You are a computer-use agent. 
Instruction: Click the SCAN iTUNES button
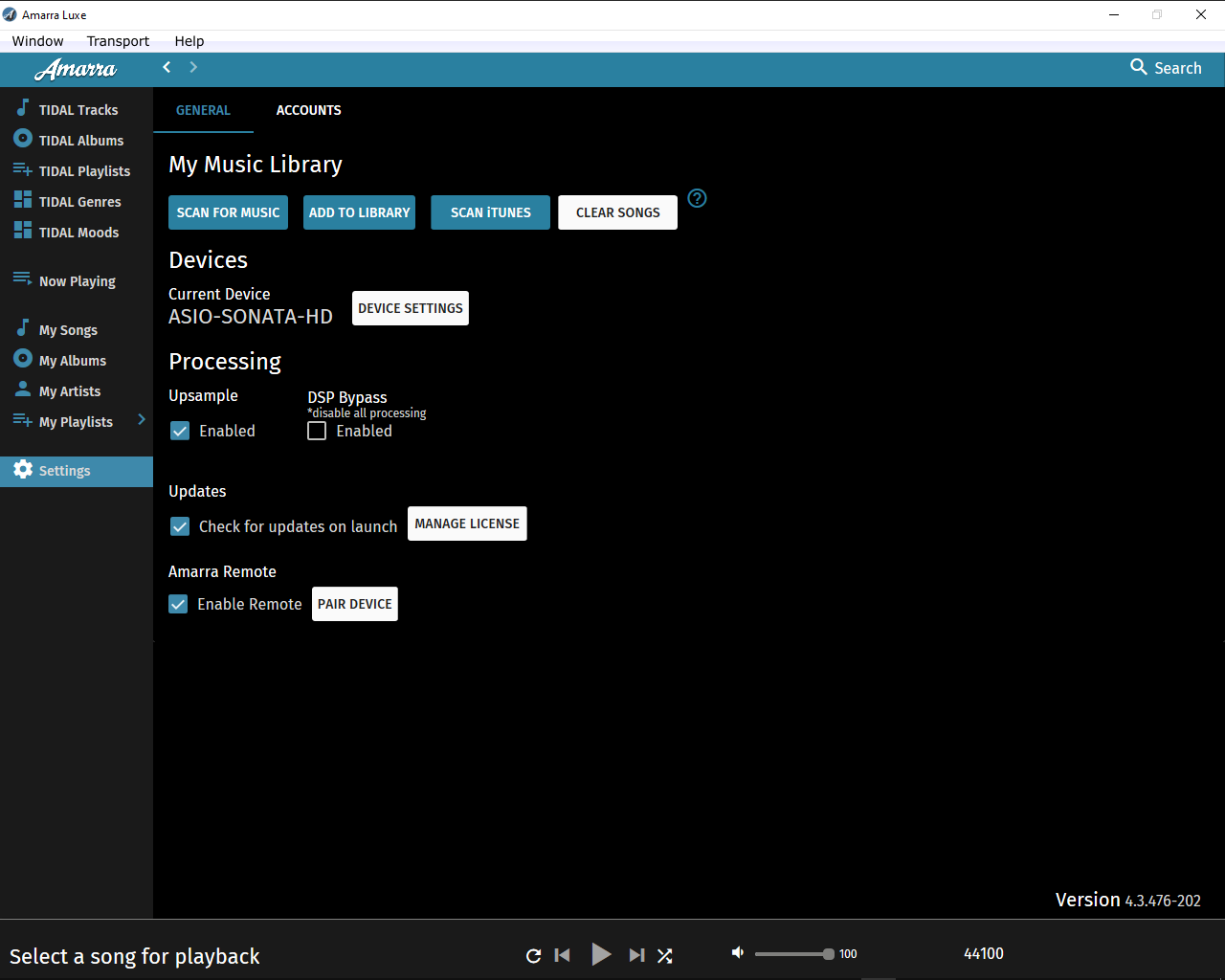coord(490,212)
